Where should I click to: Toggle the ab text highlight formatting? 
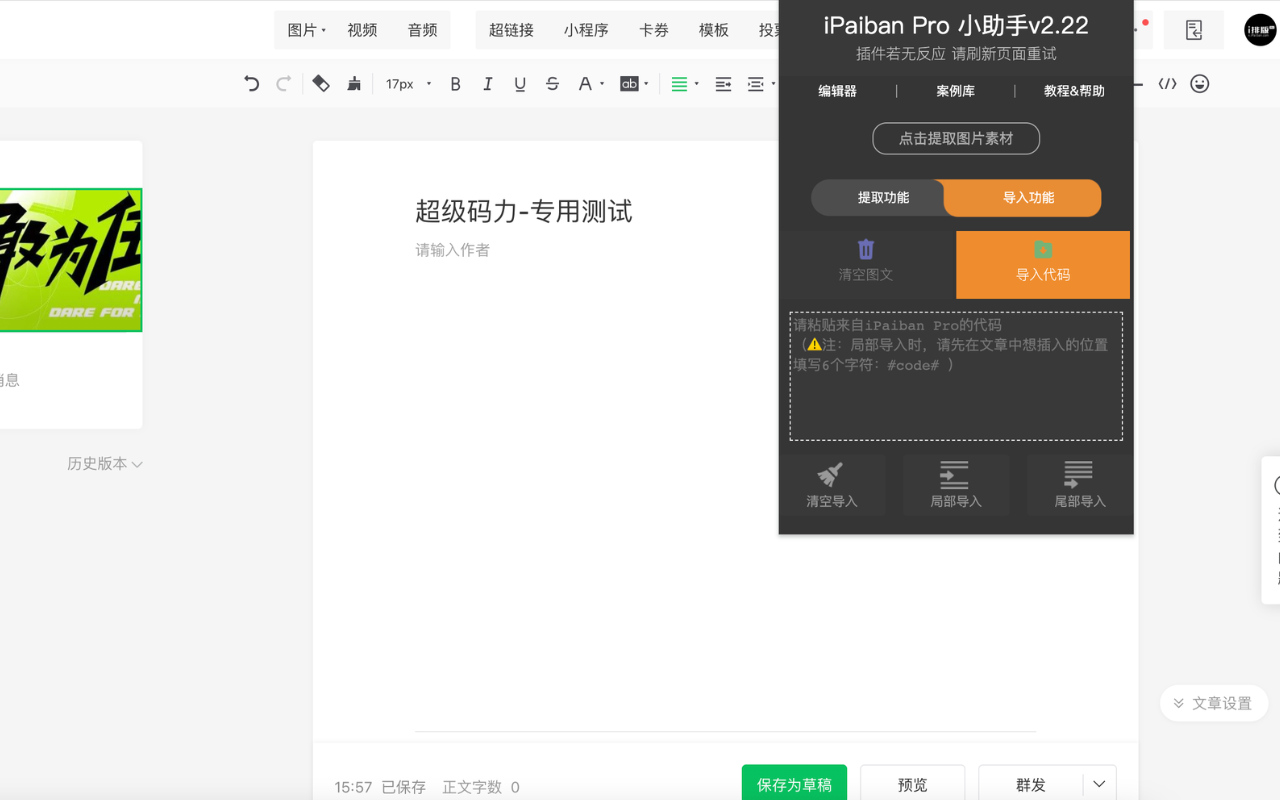(629, 84)
